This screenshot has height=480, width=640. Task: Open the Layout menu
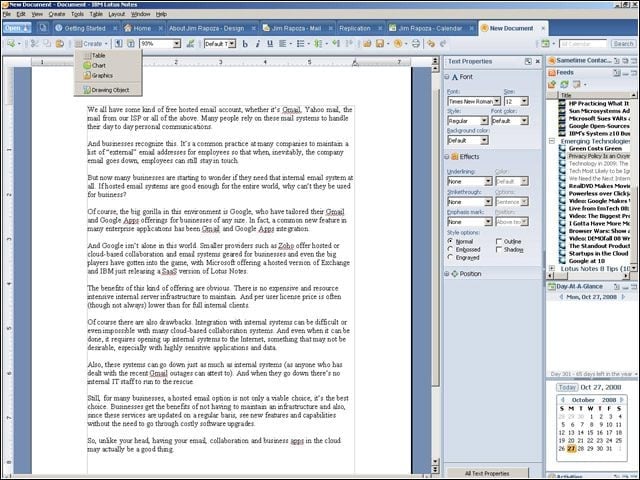tap(117, 14)
